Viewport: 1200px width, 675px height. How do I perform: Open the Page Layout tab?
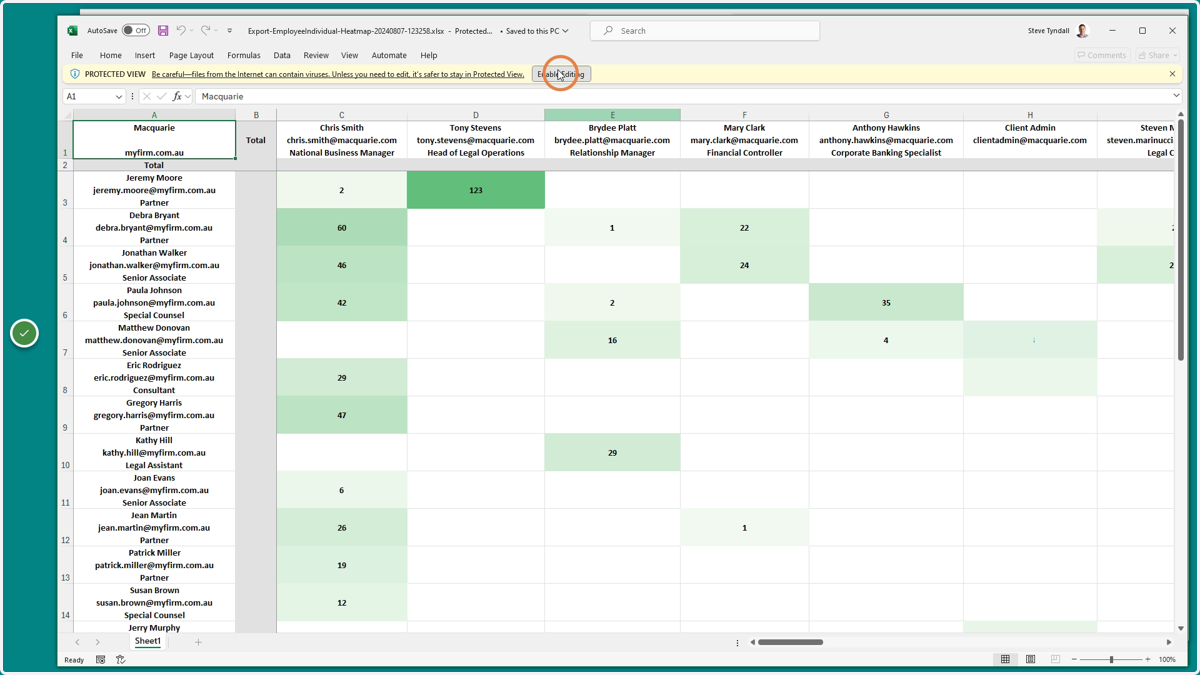click(x=191, y=55)
